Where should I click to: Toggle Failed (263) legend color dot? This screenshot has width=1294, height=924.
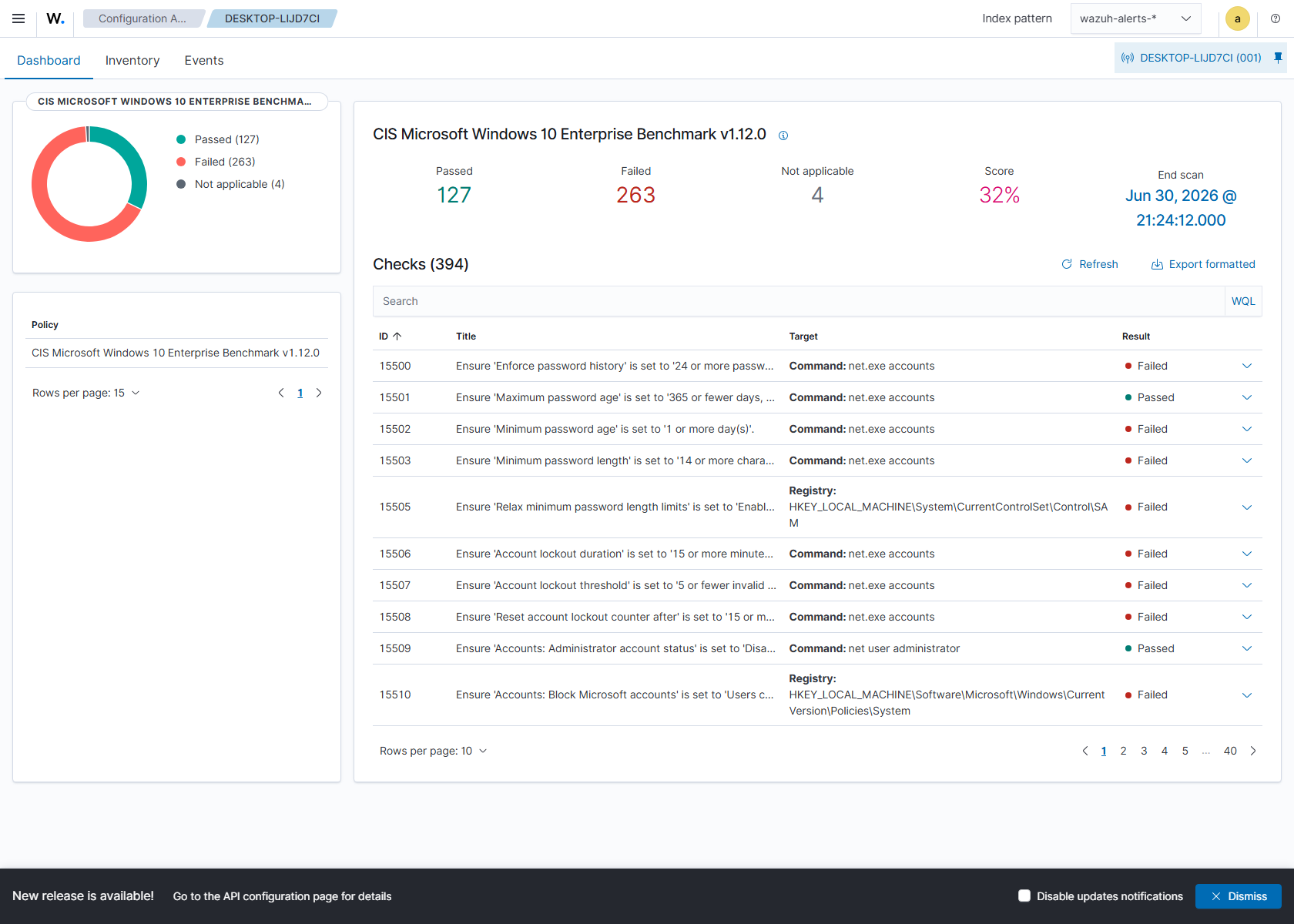pyautogui.click(x=181, y=162)
